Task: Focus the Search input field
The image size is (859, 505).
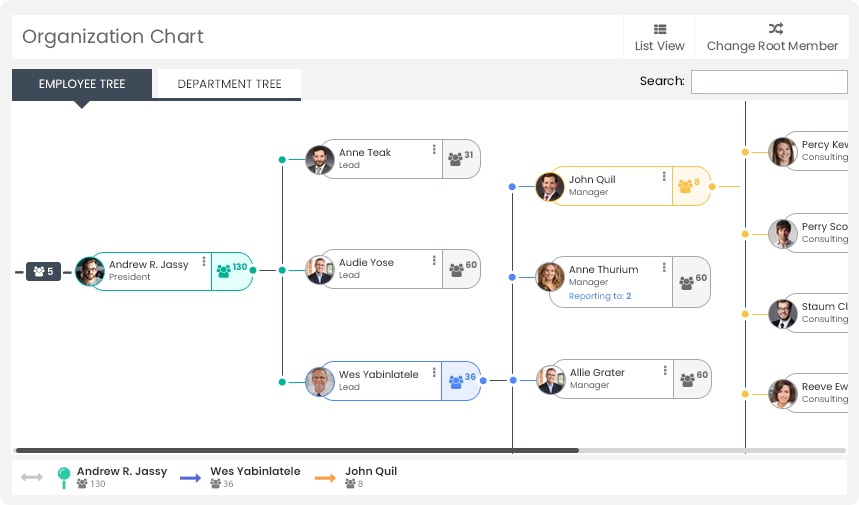Action: (769, 82)
